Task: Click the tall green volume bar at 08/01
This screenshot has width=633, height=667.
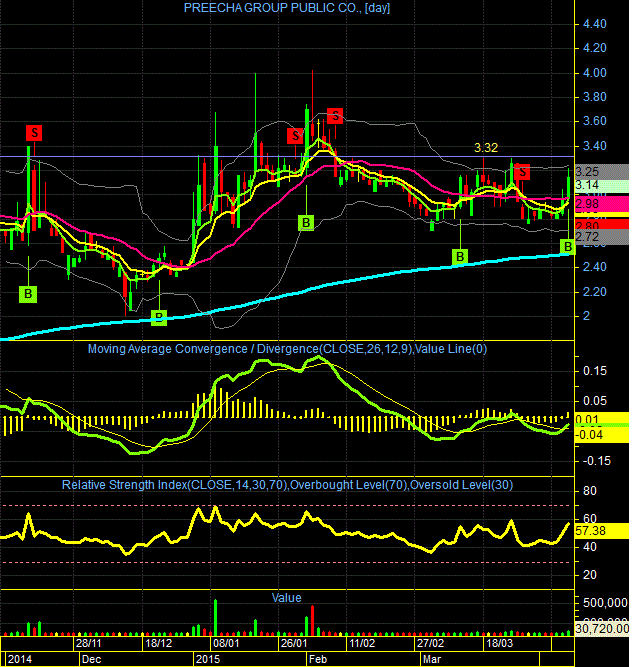Action: click(x=215, y=617)
